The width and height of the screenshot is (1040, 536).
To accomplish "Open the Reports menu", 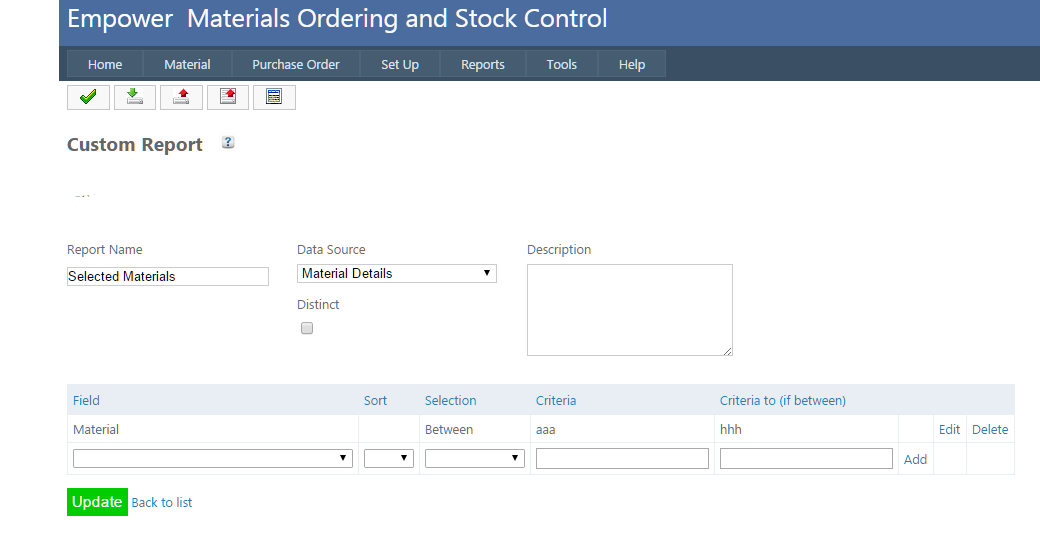I will (x=482, y=64).
